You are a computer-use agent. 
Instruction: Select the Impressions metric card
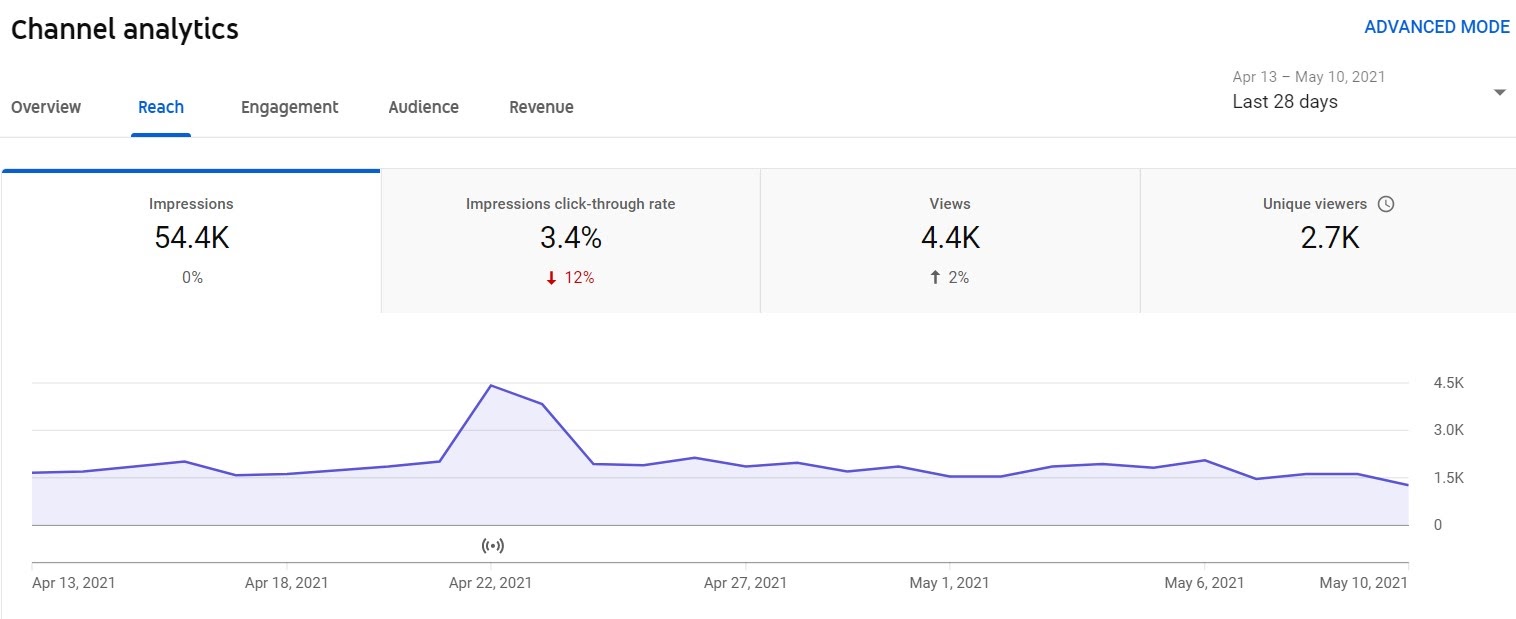191,238
